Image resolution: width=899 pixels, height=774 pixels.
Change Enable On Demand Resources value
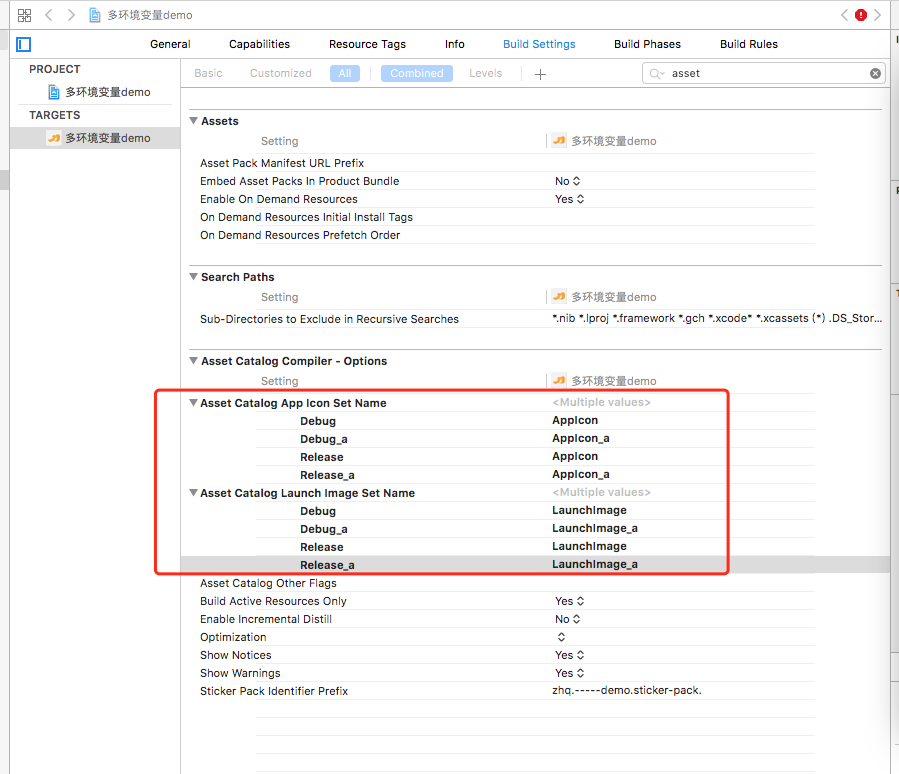coord(569,199)
